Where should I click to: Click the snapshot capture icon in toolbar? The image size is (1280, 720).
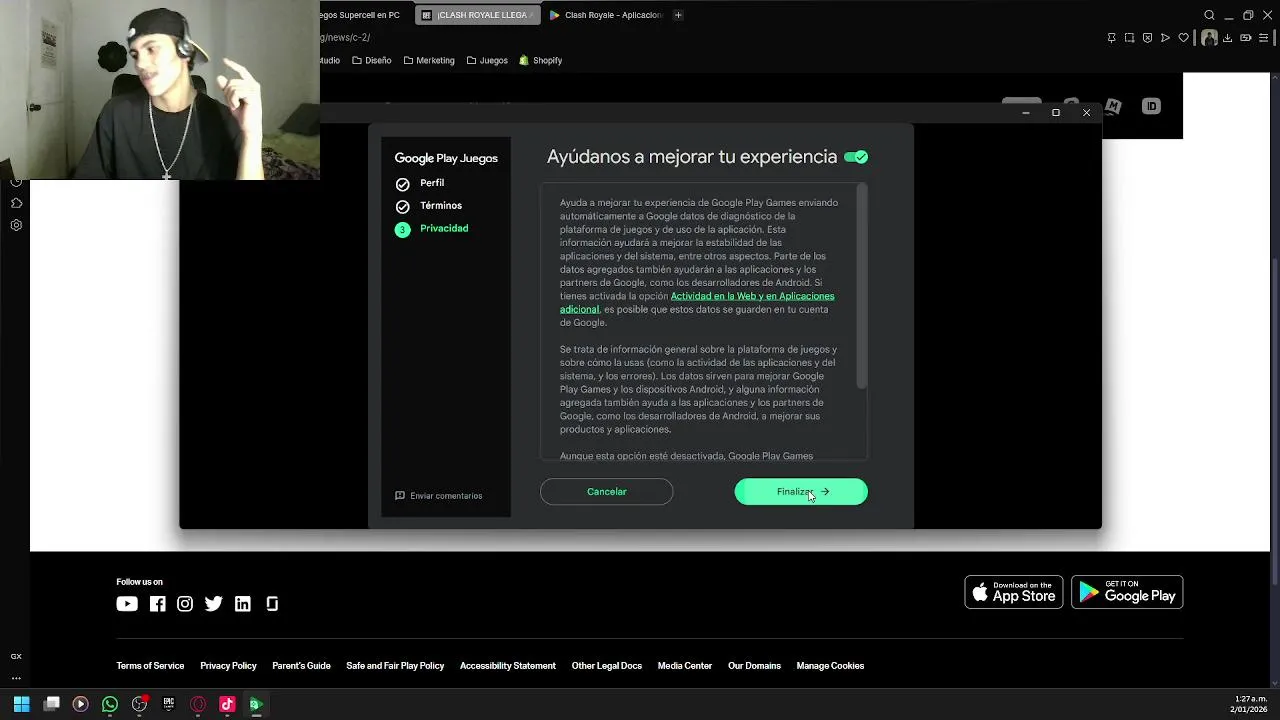click(x=1129, y=38)
